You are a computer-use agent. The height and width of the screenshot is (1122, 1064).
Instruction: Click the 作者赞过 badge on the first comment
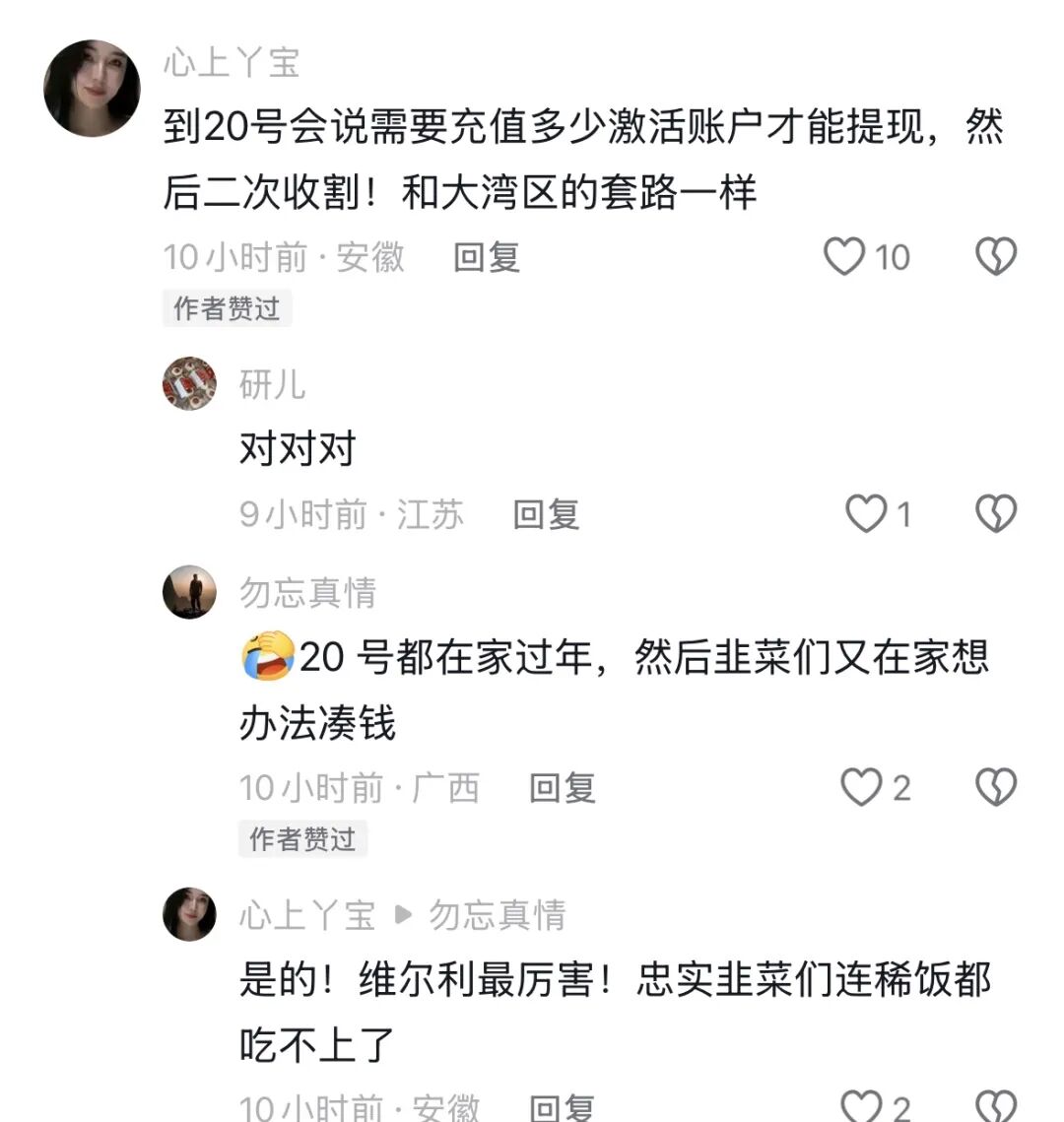[x=227, y=307]
